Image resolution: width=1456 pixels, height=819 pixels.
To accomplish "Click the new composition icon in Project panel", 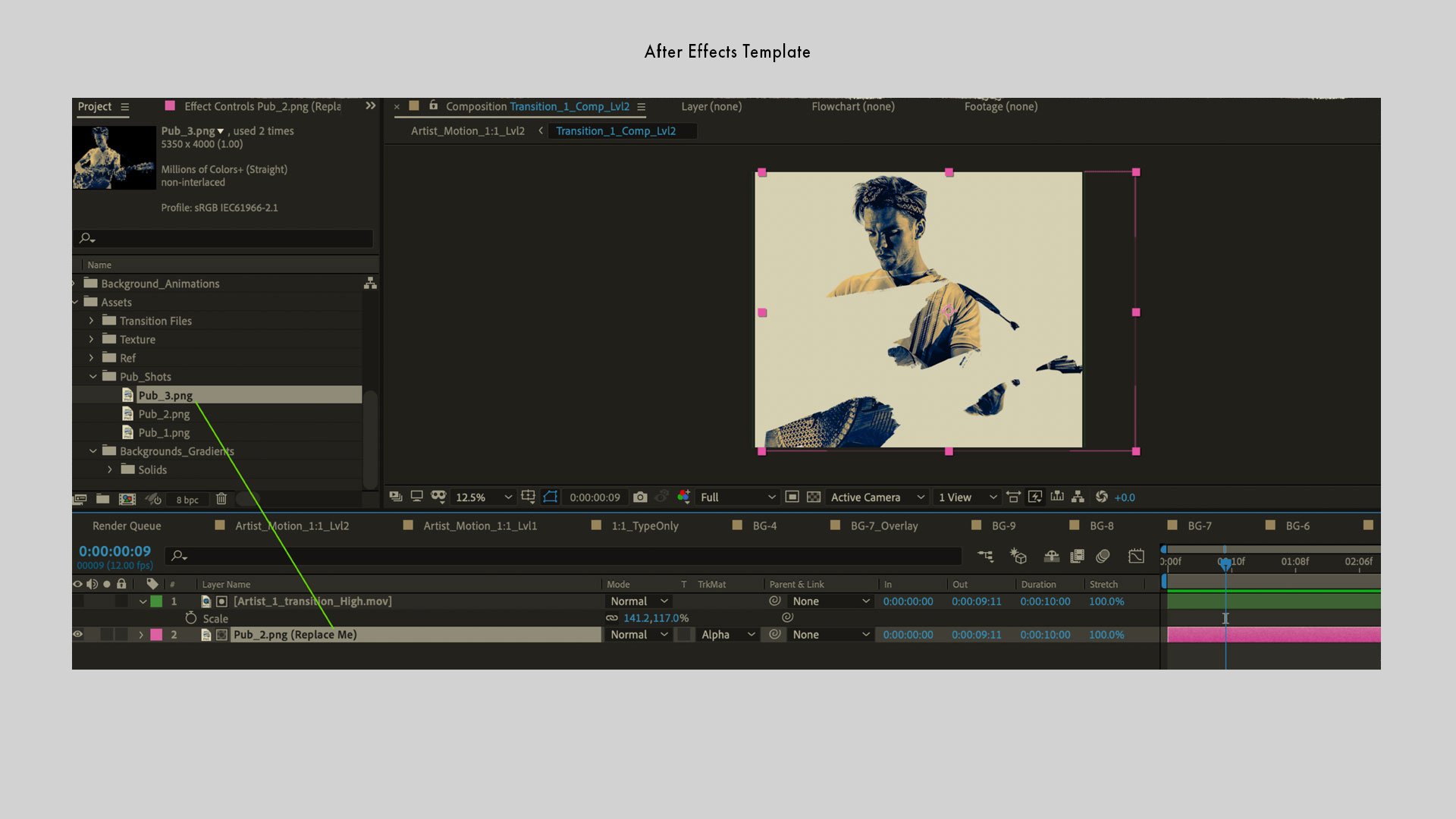I will point(127,499).
